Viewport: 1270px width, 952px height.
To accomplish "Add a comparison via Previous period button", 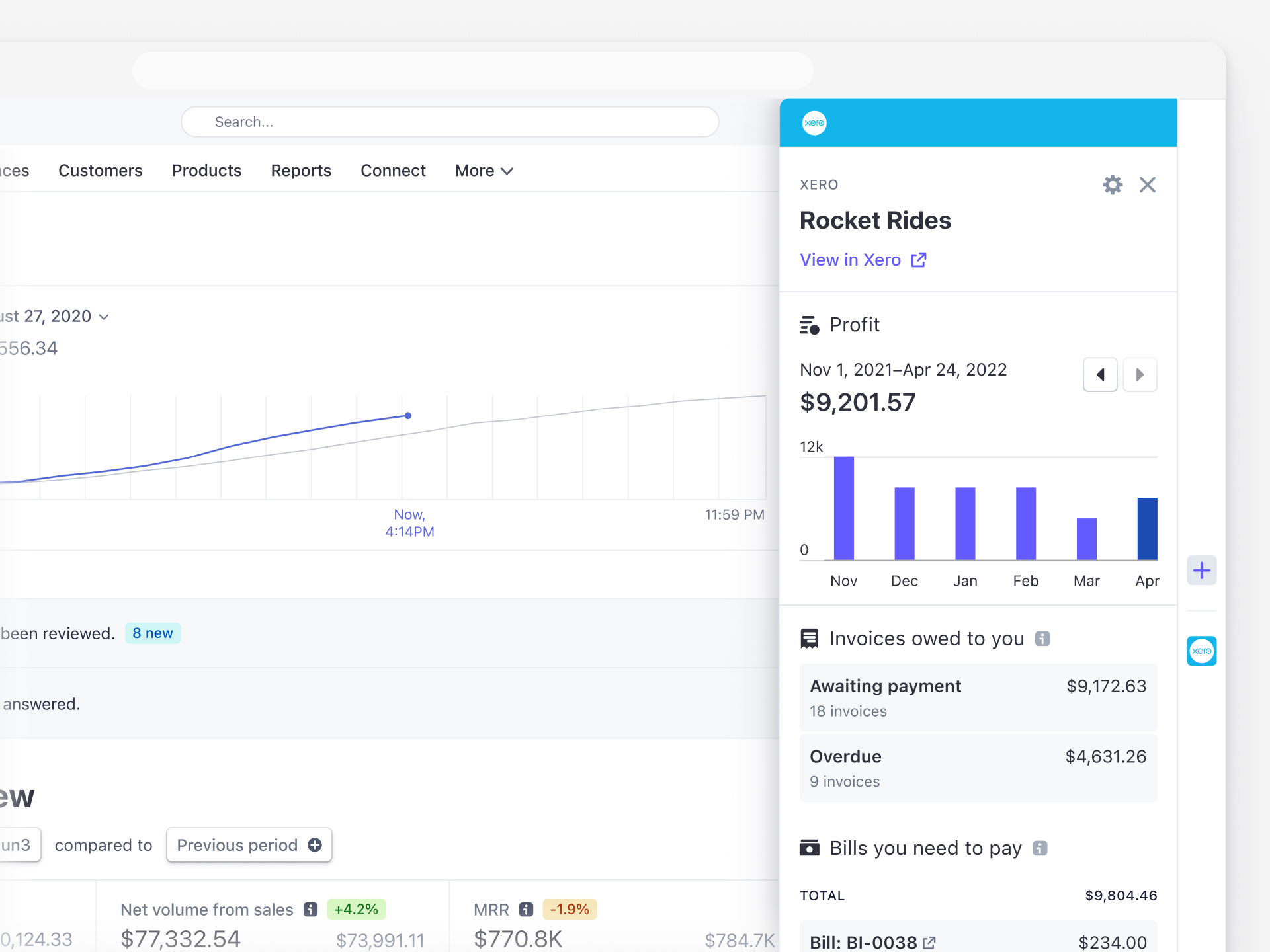I will 249,845.
